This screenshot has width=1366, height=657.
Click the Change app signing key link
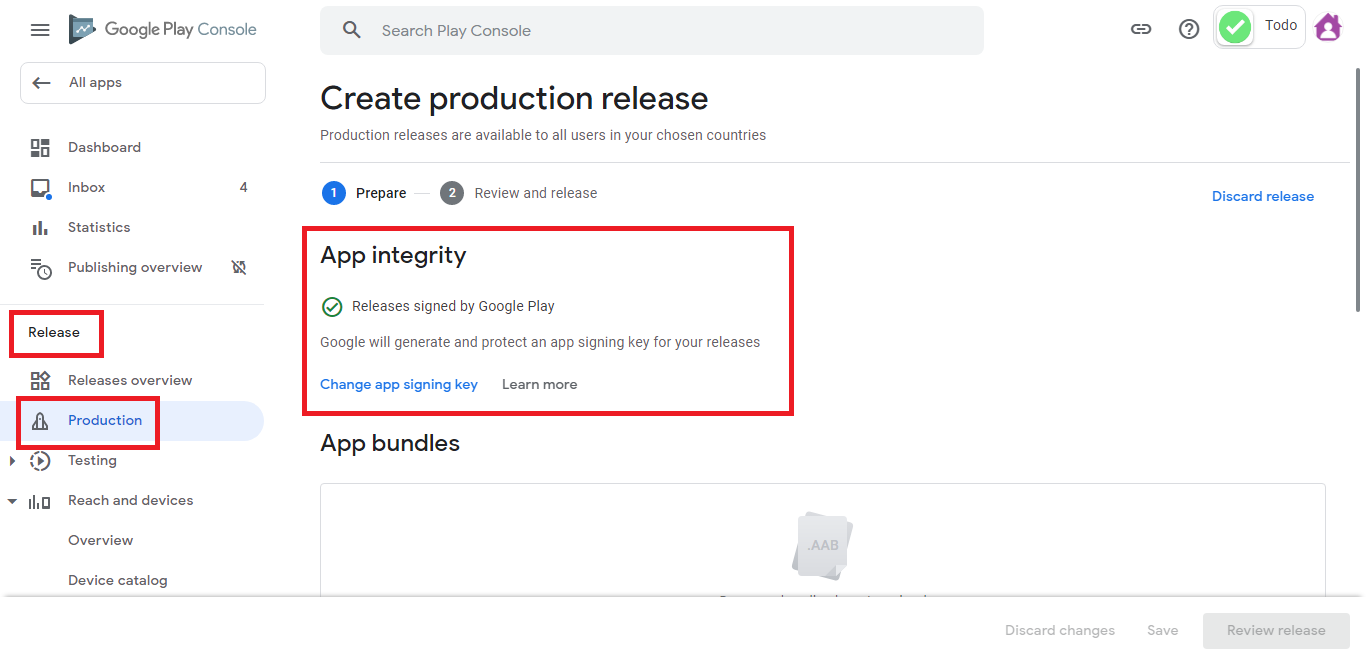[399, 385]
